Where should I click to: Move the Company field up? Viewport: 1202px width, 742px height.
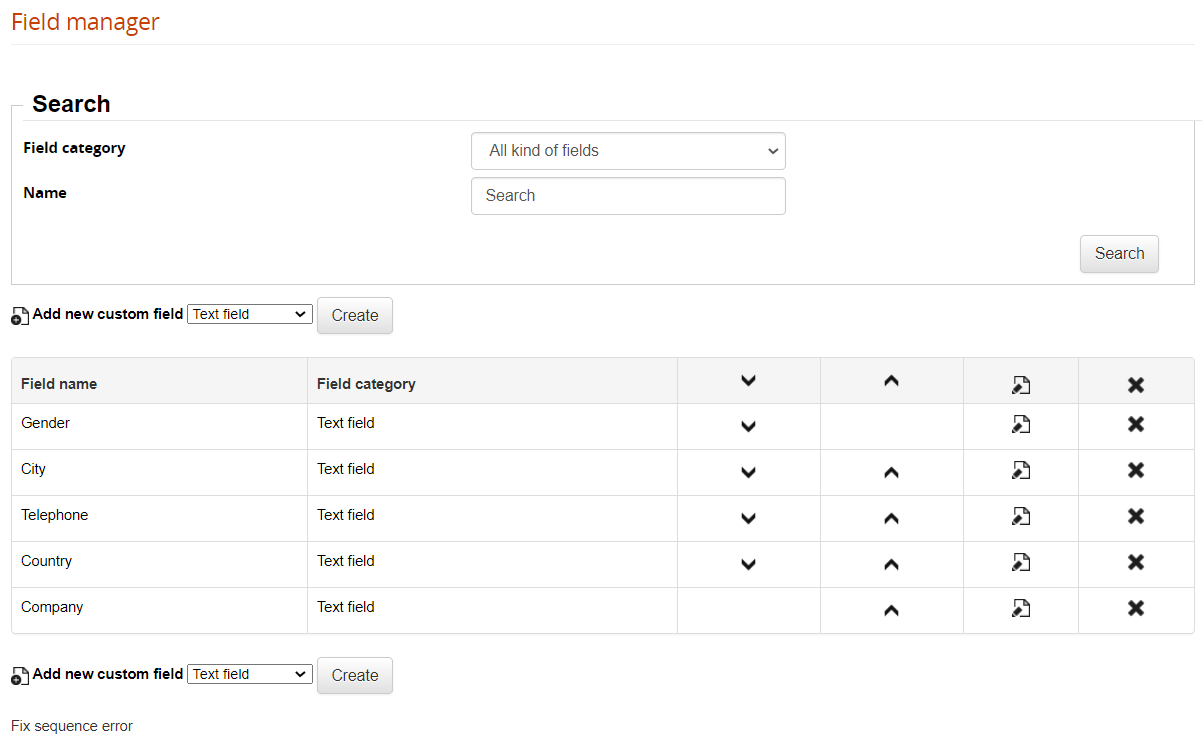click(x=891, y=608)
